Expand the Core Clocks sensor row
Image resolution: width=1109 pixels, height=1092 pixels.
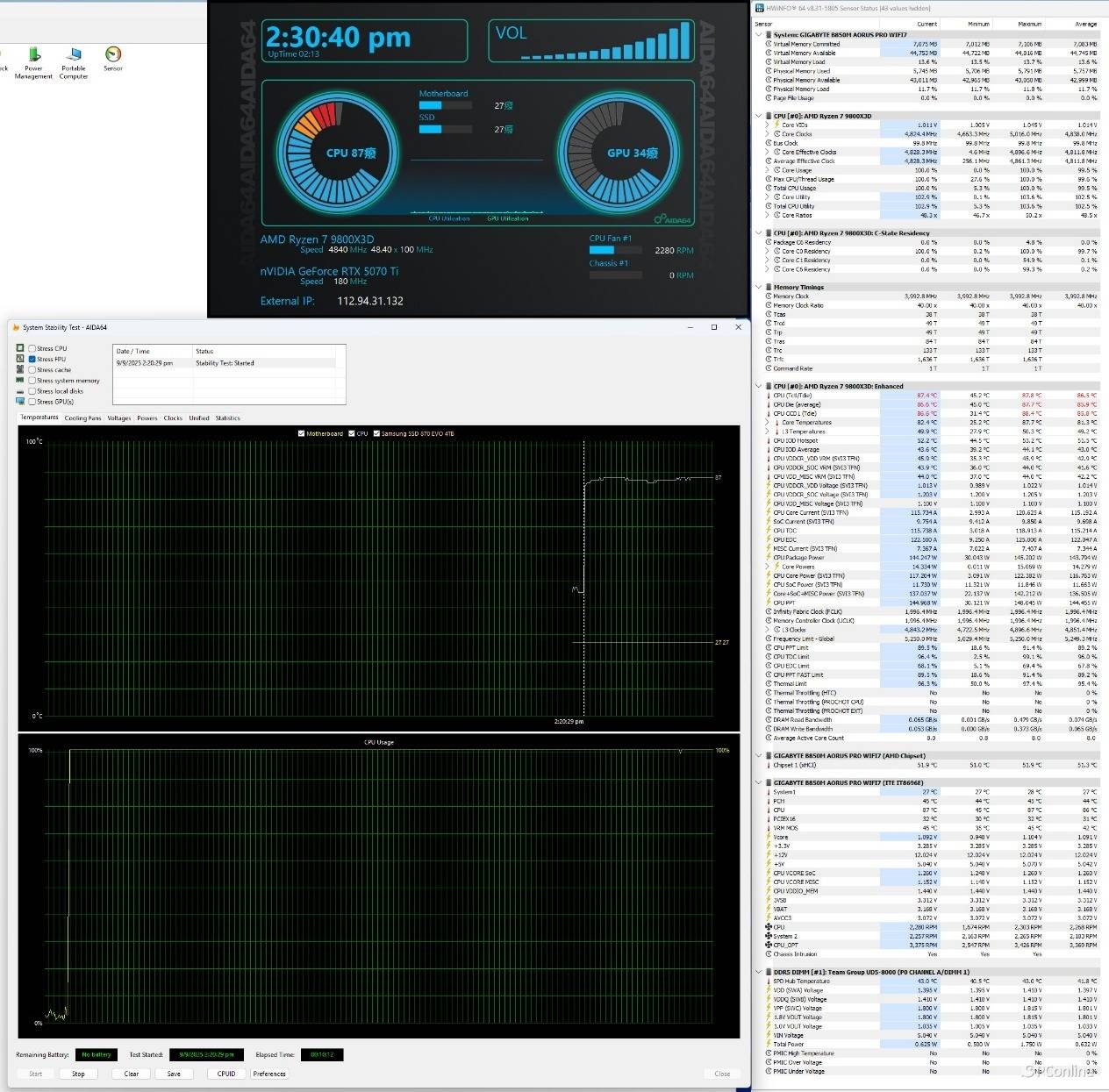click(768, 134)
